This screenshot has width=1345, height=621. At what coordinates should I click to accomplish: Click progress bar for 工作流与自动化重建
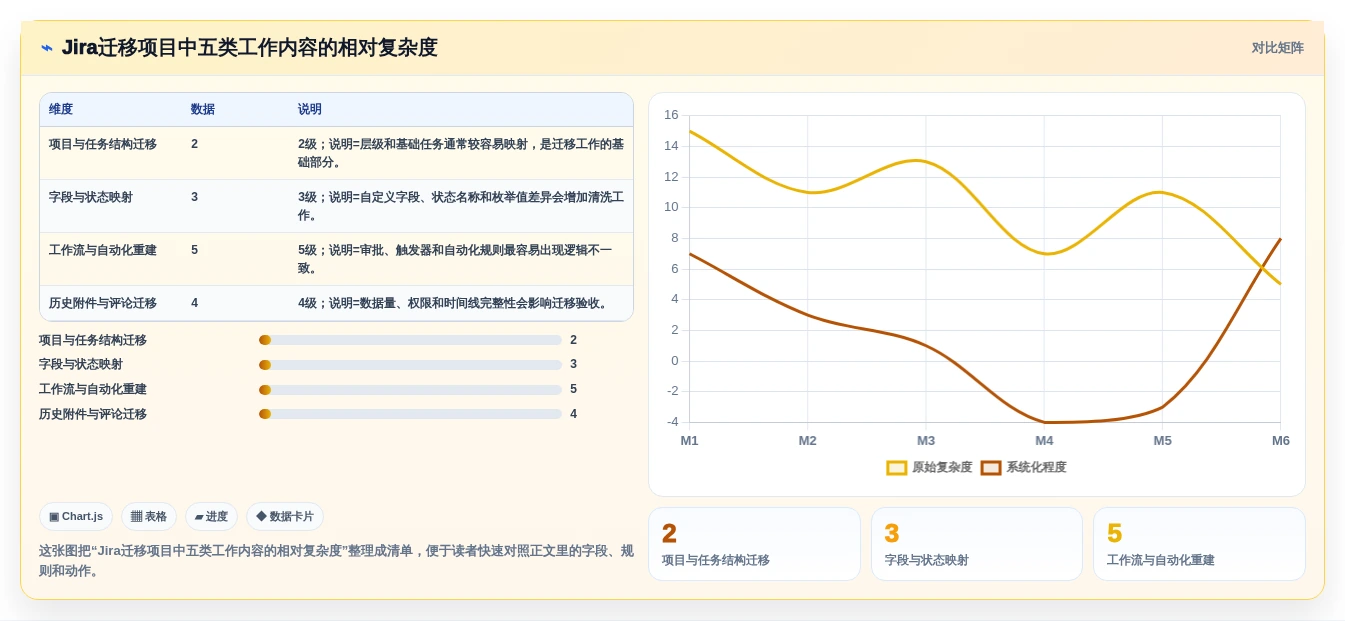click(x=410, y=390)
